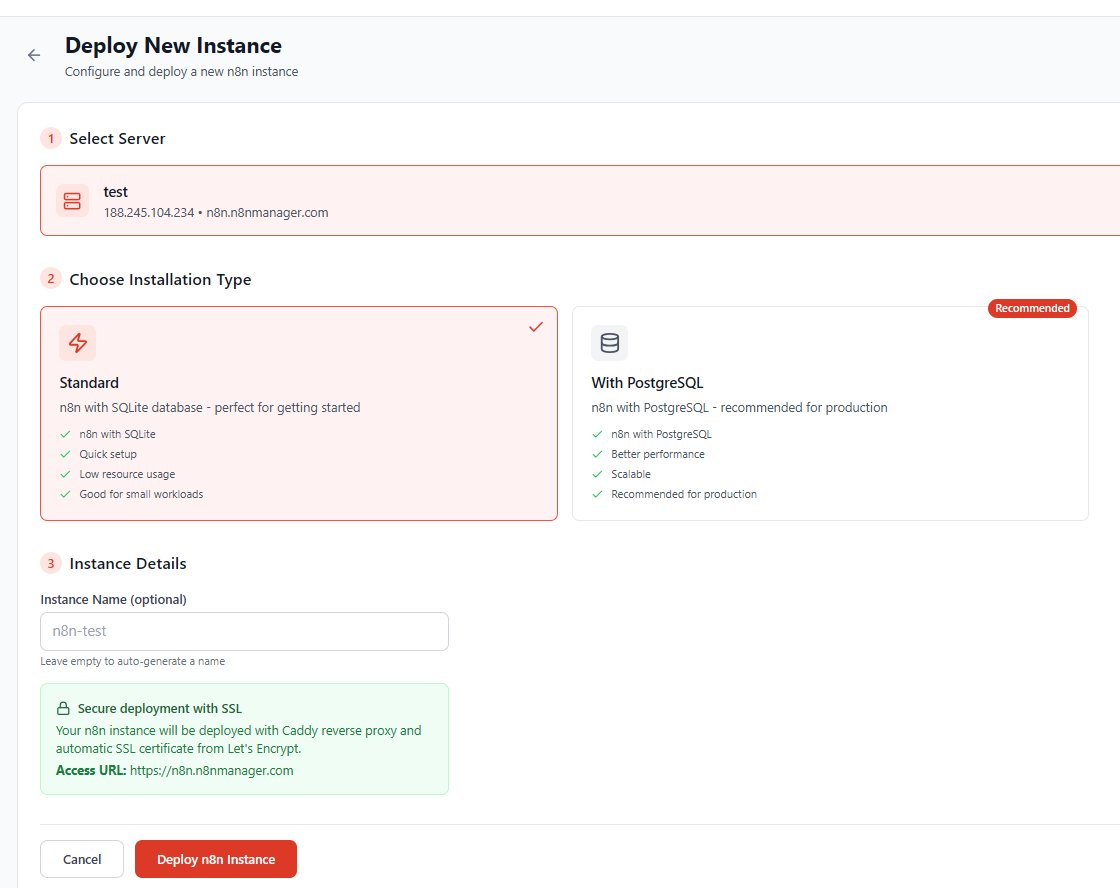Click 'perfect for getting started' description
The height and width of the screenshot is (888, 1120).
[x=287, y=407]
